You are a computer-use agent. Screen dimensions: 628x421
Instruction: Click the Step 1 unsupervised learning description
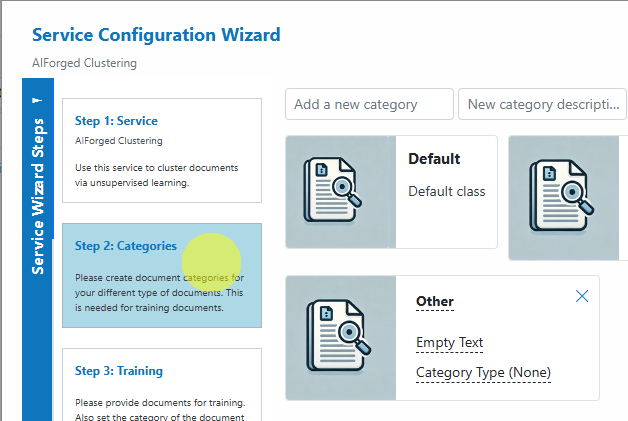coord(157,175)
